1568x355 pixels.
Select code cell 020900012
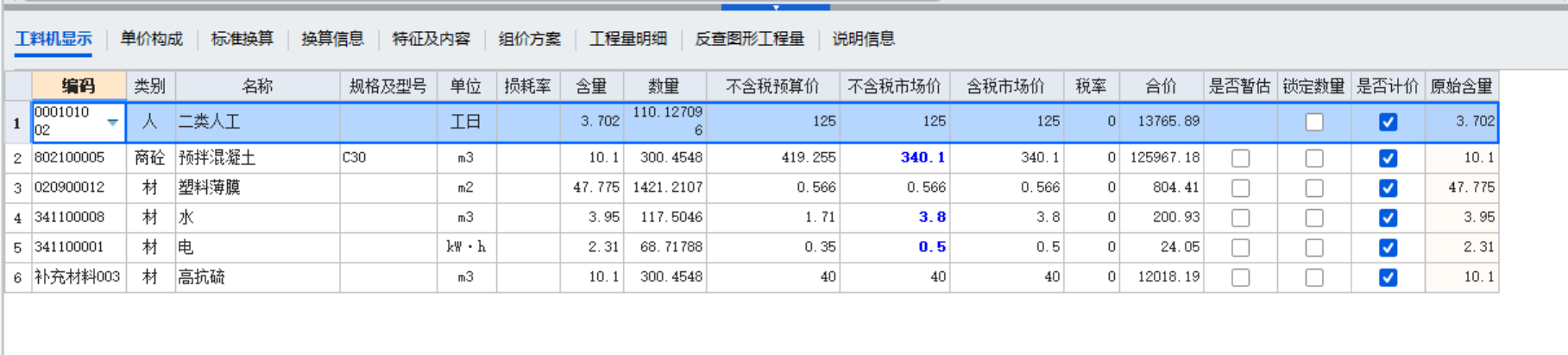(79, 188)
